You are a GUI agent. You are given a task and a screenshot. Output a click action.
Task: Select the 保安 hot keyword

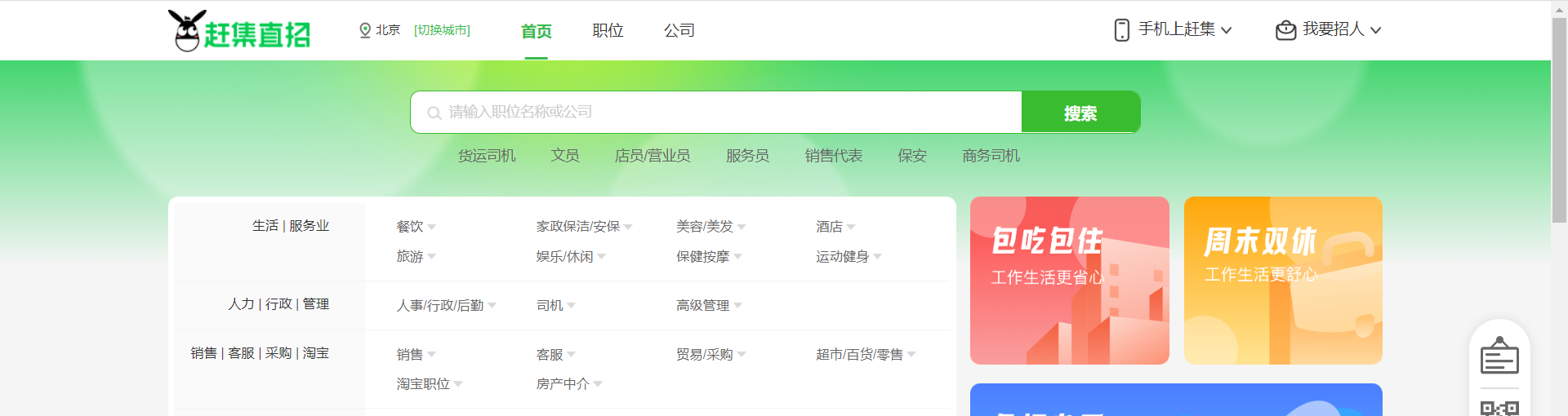point(912,156)
